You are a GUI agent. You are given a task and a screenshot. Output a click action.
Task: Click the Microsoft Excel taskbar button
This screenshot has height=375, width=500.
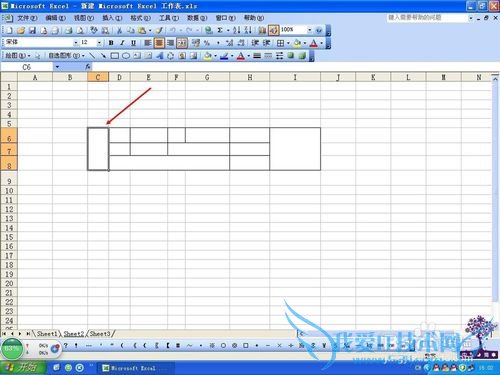tap(134, 368)
